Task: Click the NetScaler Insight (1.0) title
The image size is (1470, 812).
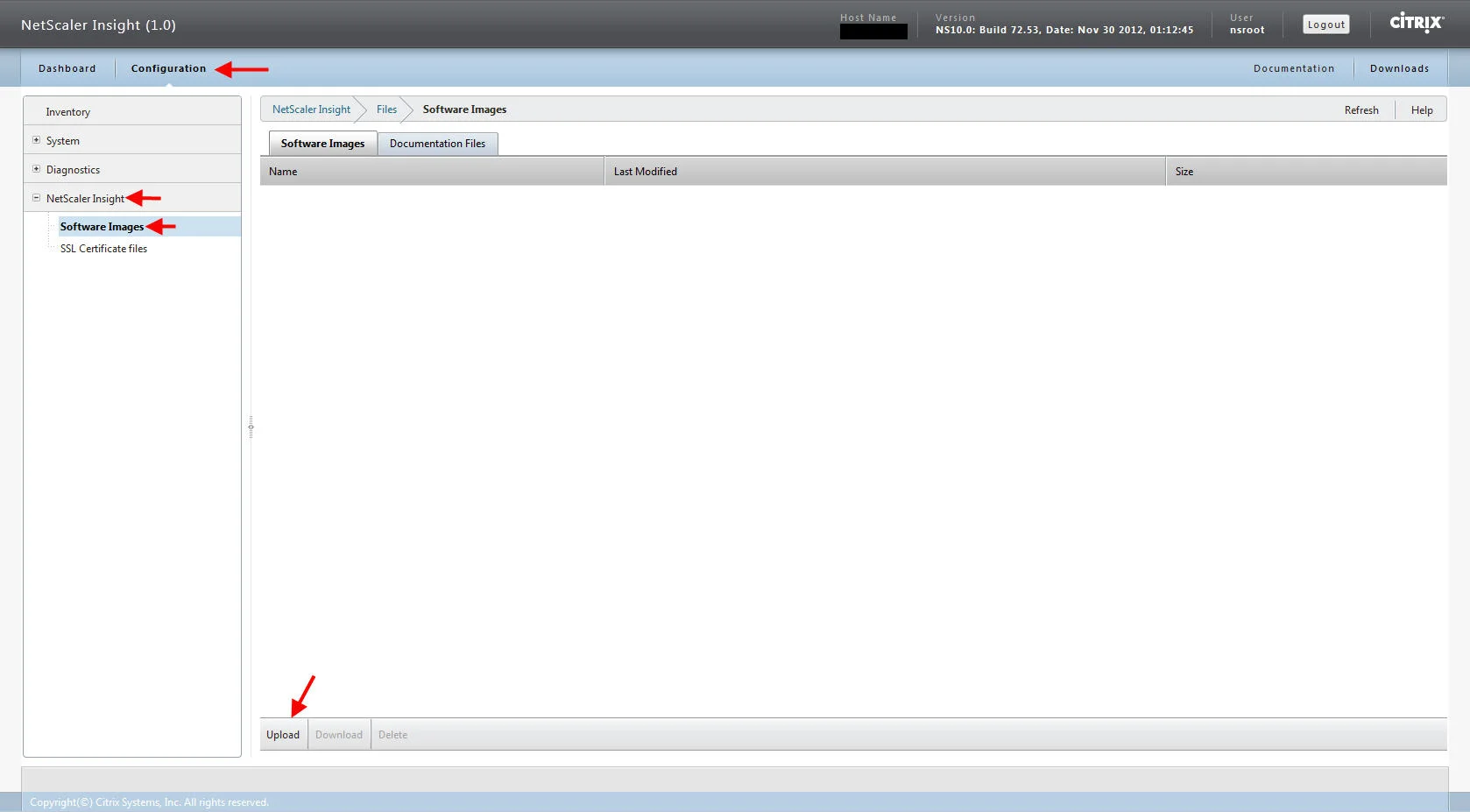Action: click(x=98, y=25)
